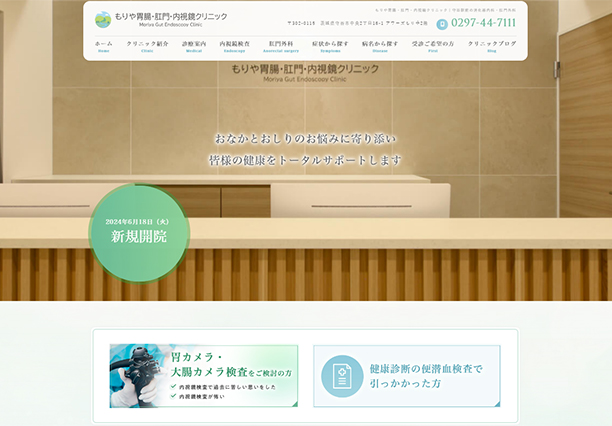Screen dimensions: 612x426
Task: Open the クリニック紹介 menu item
Action: (x=147, y=46)
